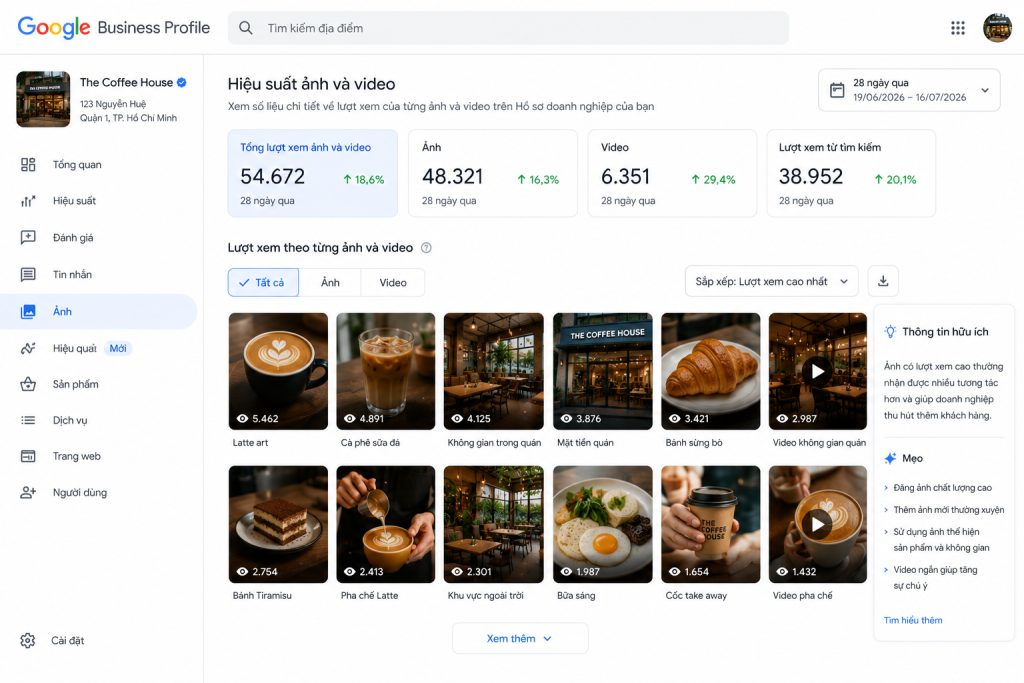The height and width of the screenshot is (683, 1024).
Task: Select the Tổng lượt xem ảnh và video card
Action: (313, 173)
